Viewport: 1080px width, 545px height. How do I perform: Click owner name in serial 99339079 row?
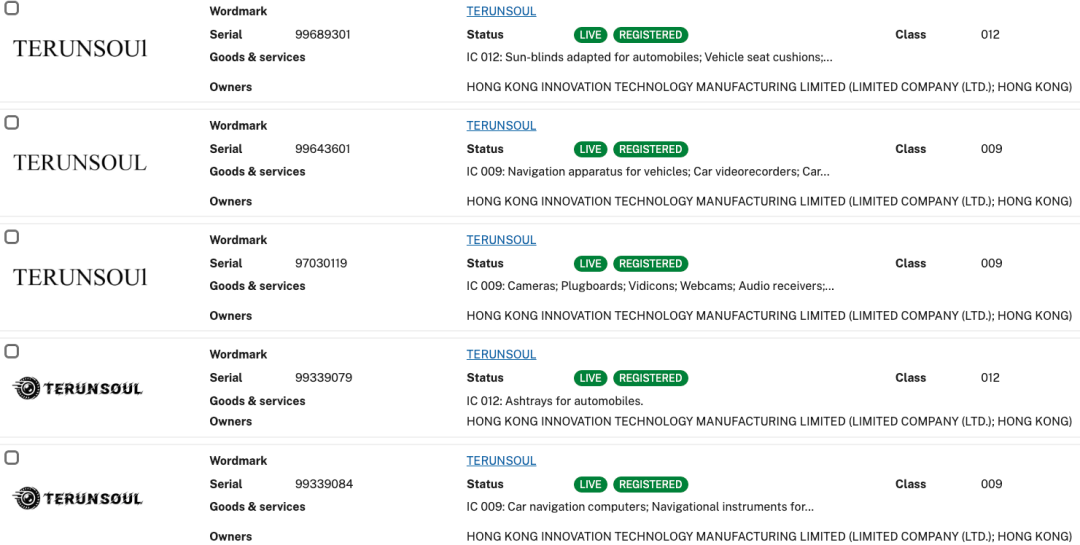tap(769, 421)
